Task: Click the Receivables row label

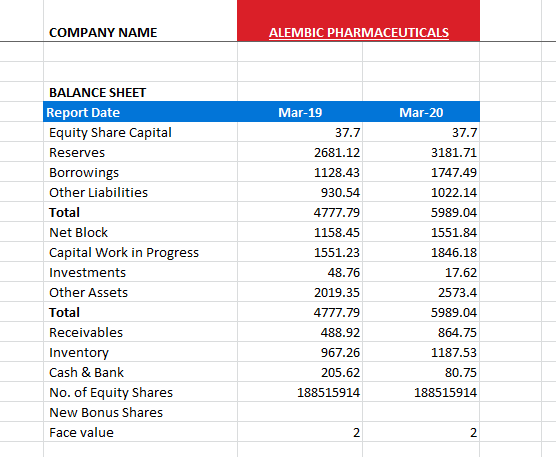Action: [86, 333]
